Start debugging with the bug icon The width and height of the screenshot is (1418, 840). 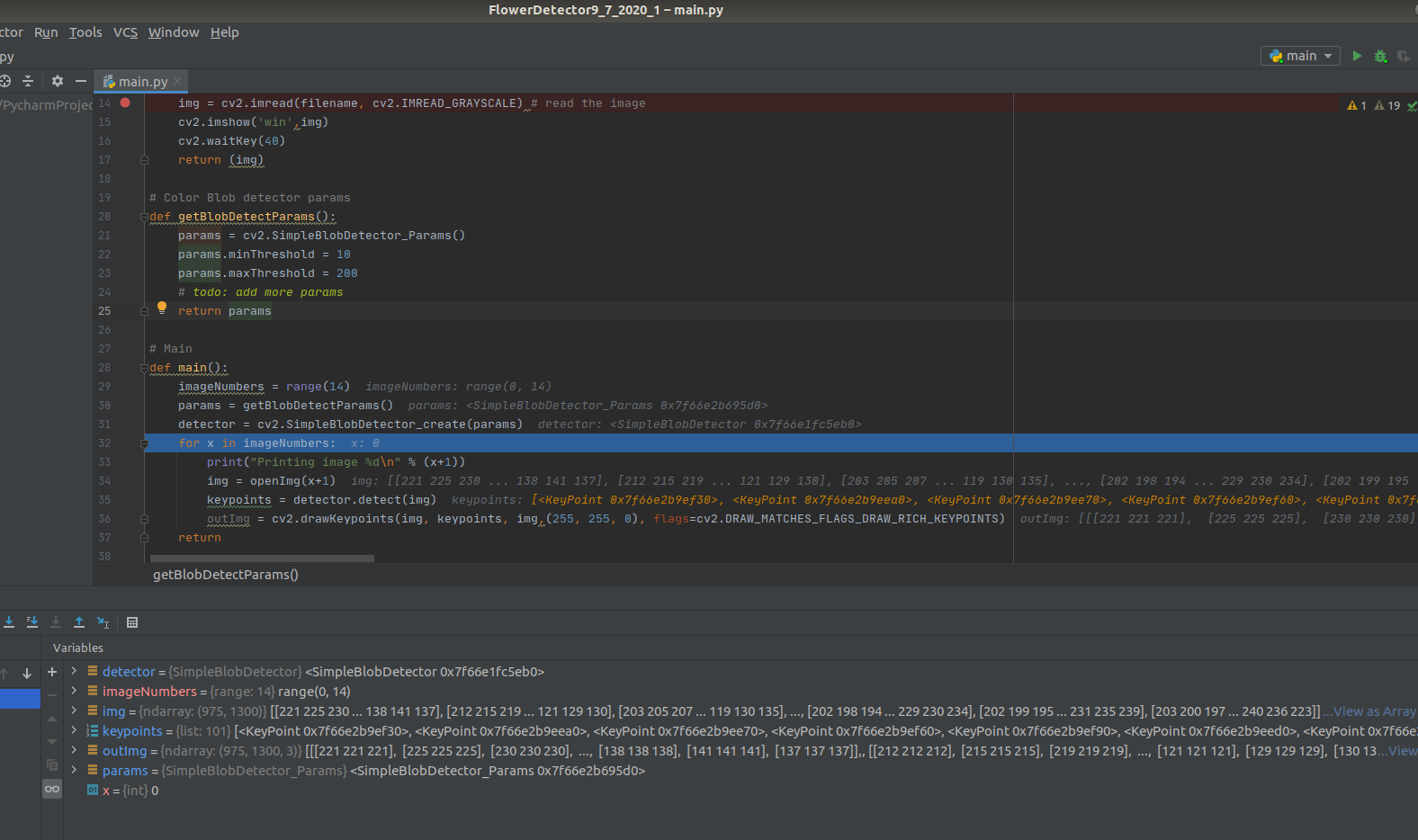point(1380,56)
